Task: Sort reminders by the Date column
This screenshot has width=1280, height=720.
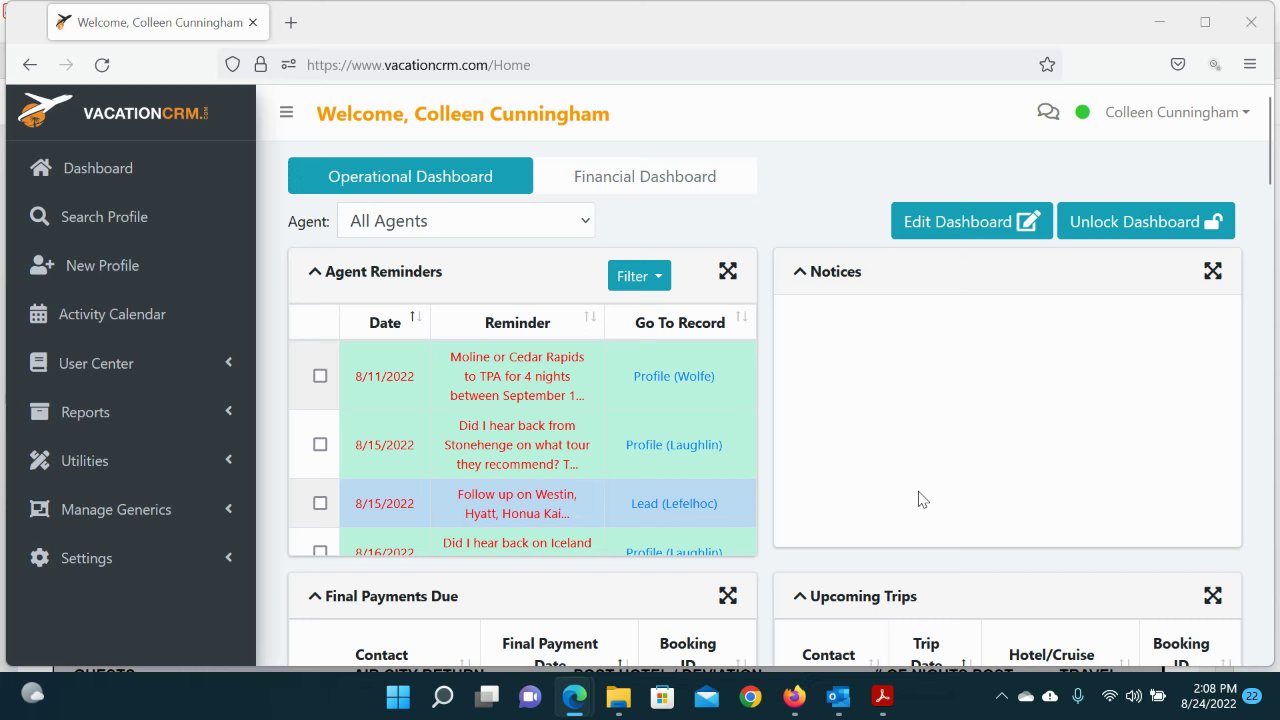Action: tap(385, 322)
